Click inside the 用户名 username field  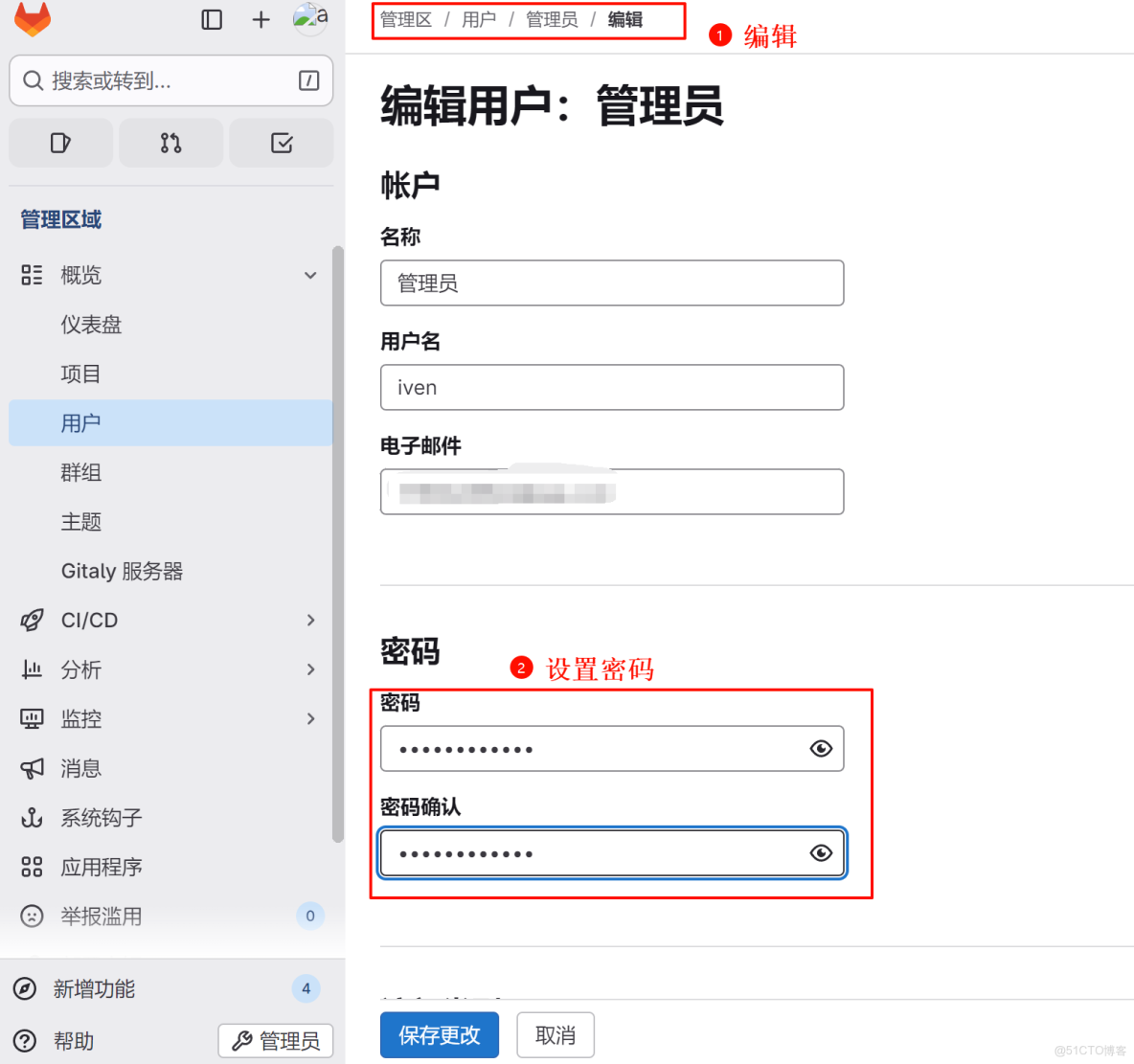click(612, 387)
